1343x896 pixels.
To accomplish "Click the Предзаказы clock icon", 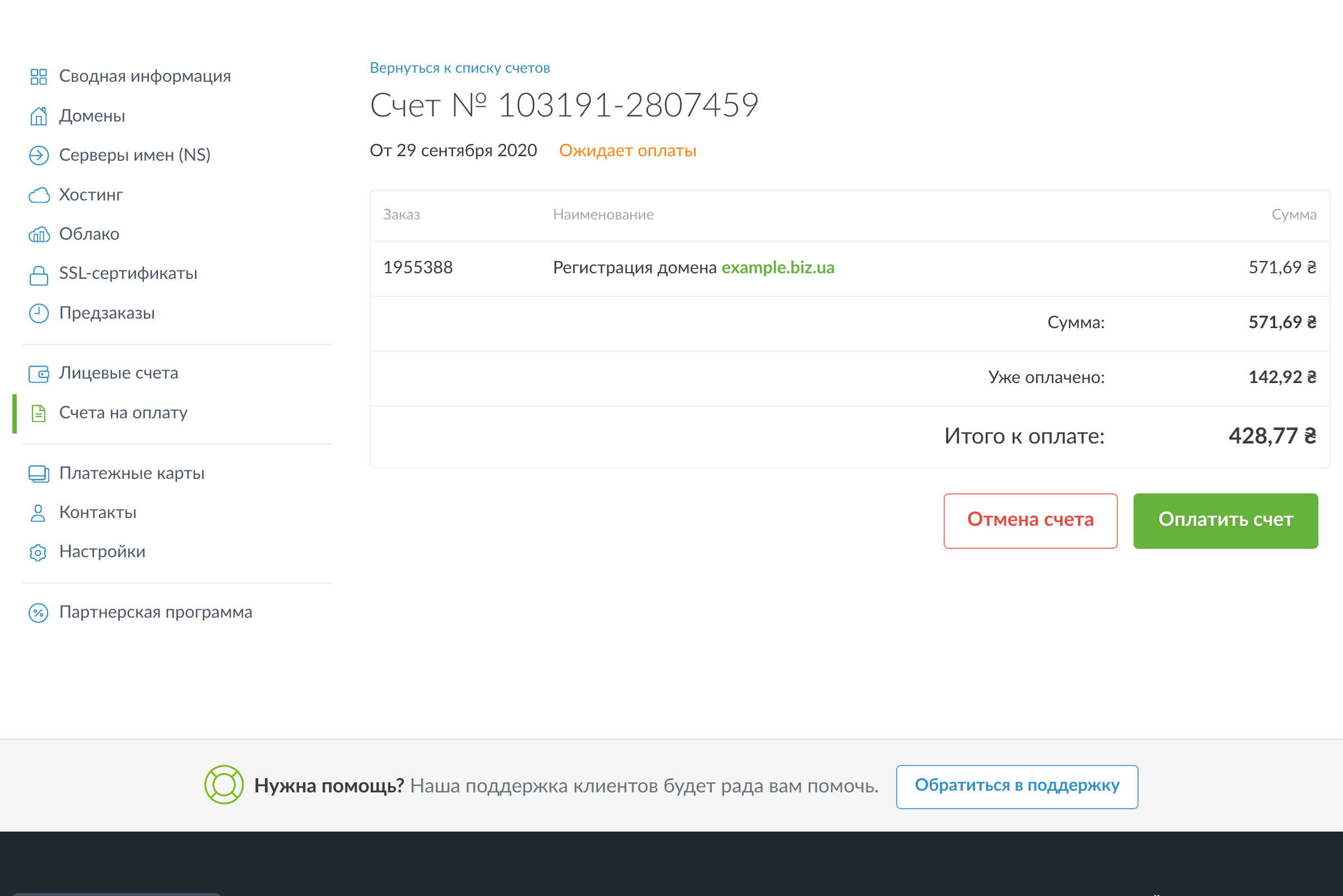I will coord(38,313).
